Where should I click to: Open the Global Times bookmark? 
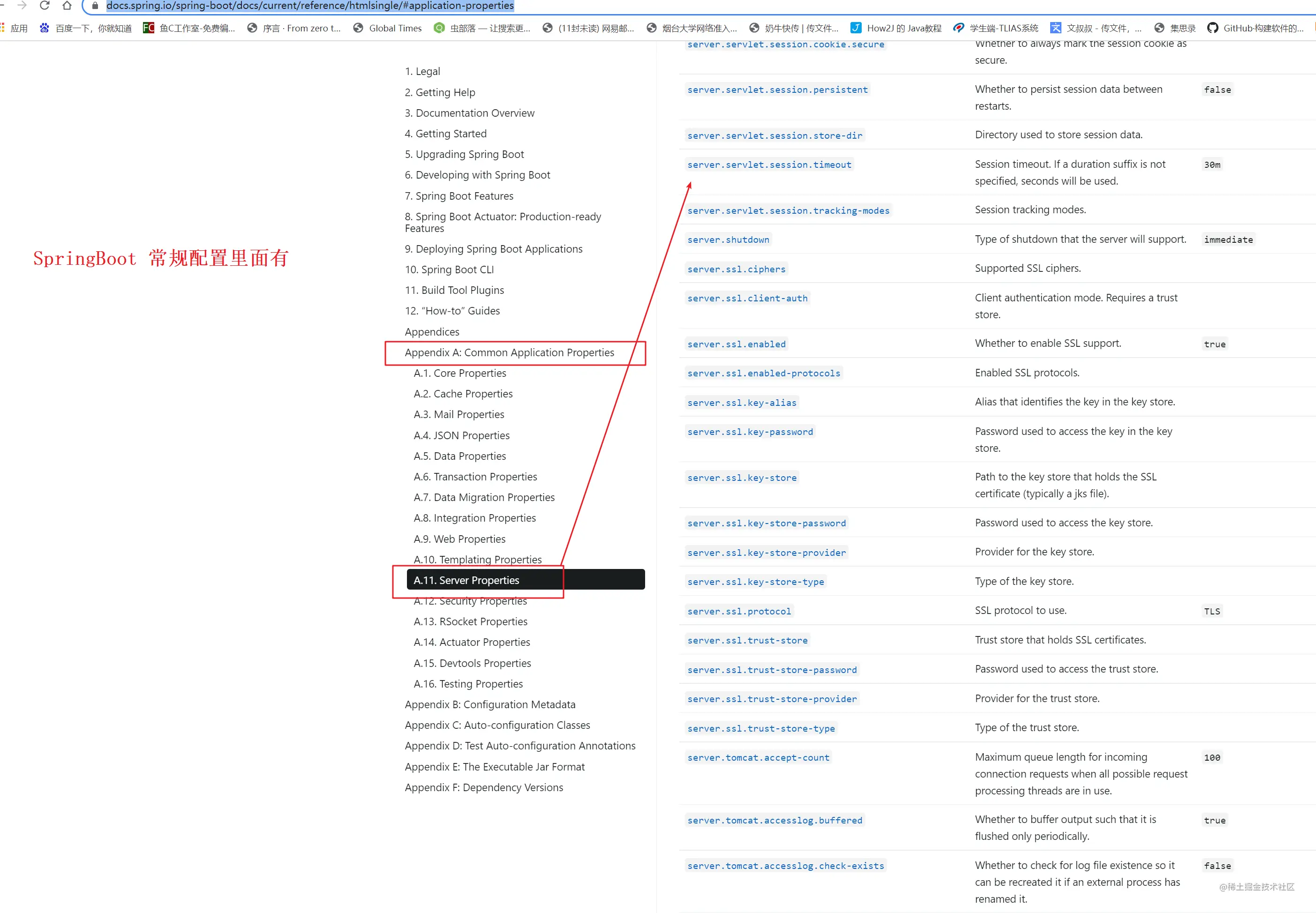(x=387, y=28)
